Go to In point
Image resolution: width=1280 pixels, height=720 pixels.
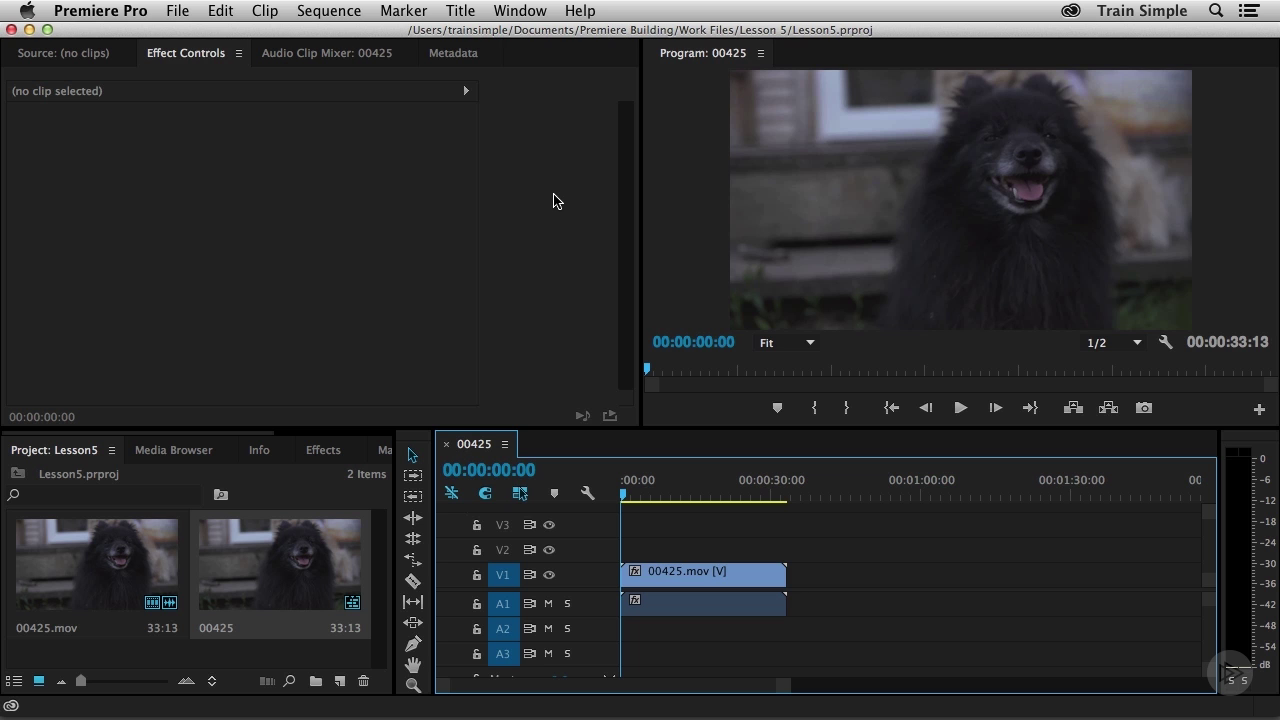(891, 408)
